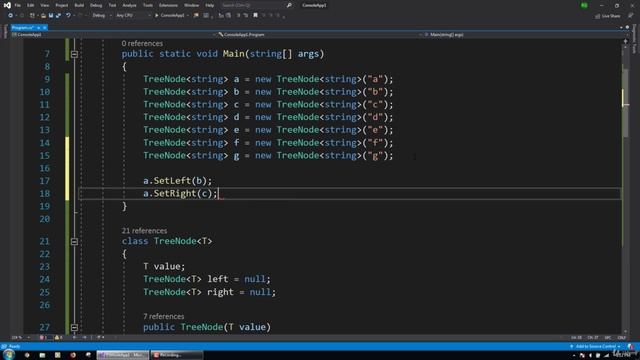Click on 'a.SetLeft(b);' code line
The height and width of the screenshot is (360, 640).
point(178,181)
